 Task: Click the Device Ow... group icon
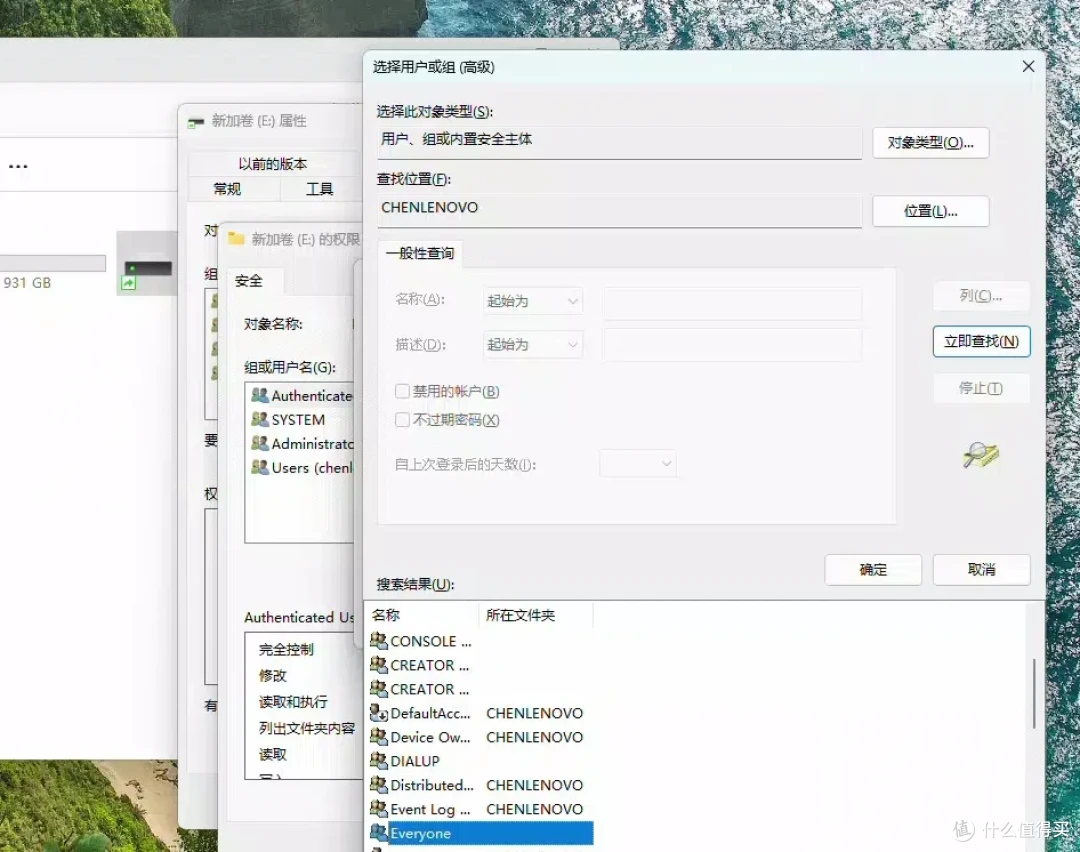378,736
